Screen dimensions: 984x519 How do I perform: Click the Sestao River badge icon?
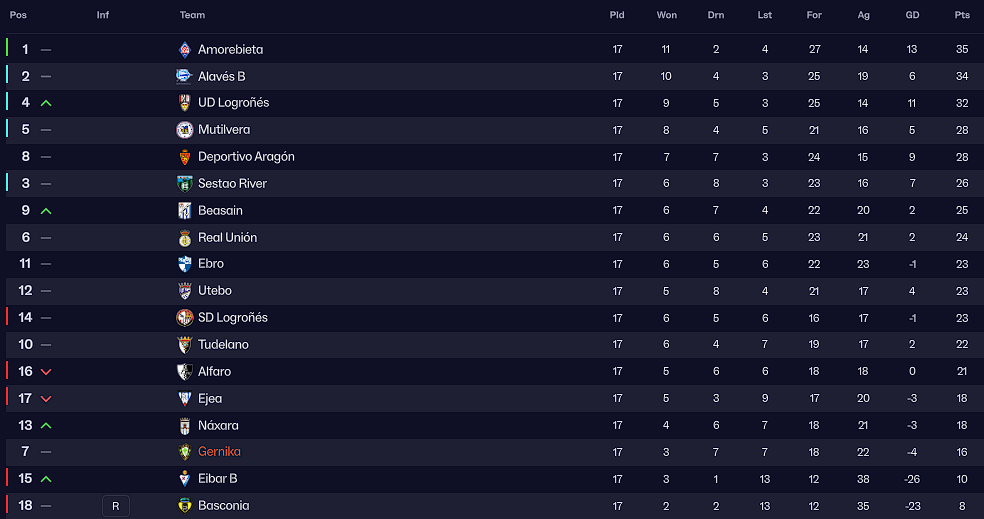coord(184,184)
